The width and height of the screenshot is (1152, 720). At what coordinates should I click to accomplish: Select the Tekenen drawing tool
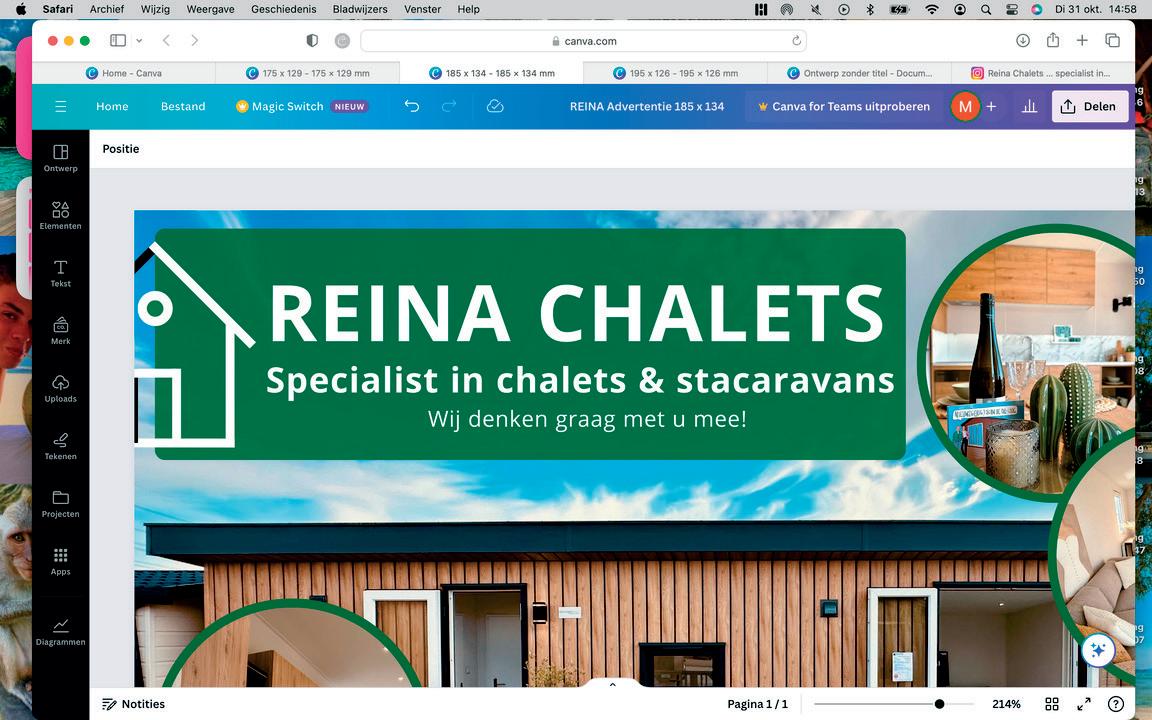(x=60, y=446)
